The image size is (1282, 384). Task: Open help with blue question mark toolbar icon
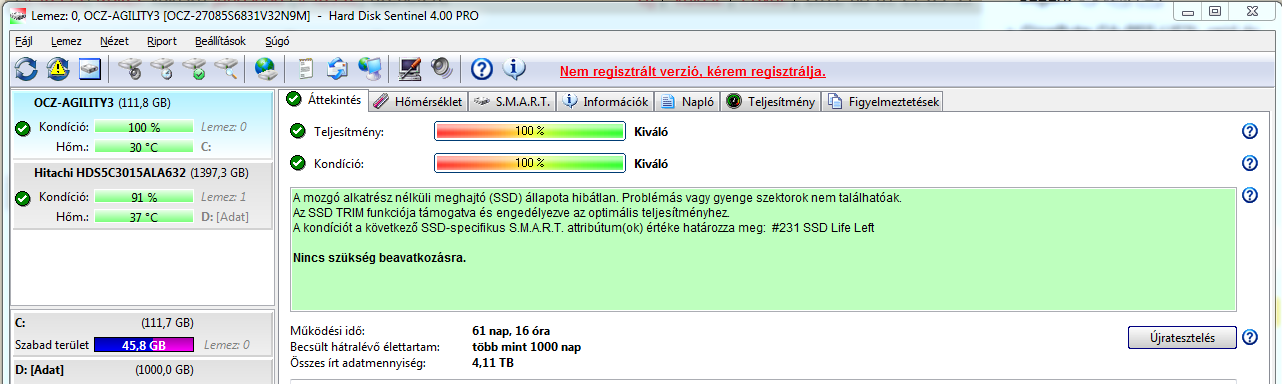[482, 69]
